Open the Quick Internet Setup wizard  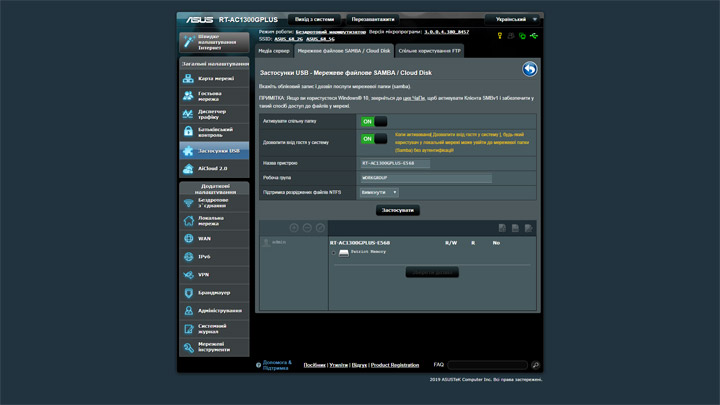click(x=214, y=42)
